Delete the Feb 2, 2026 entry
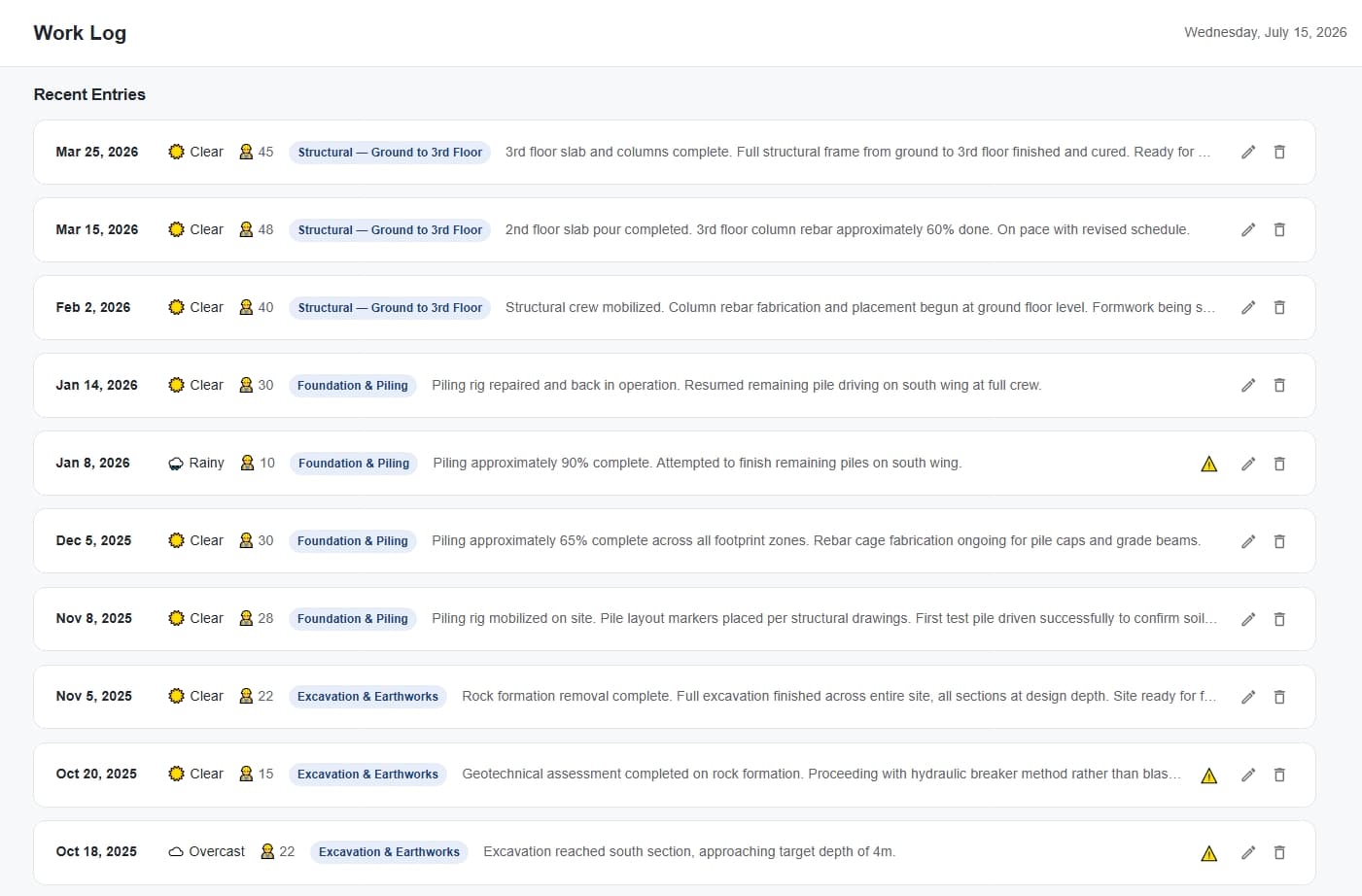This screenshot has width=1362, height=896. pyautogui.click(x=1279, y=308)
